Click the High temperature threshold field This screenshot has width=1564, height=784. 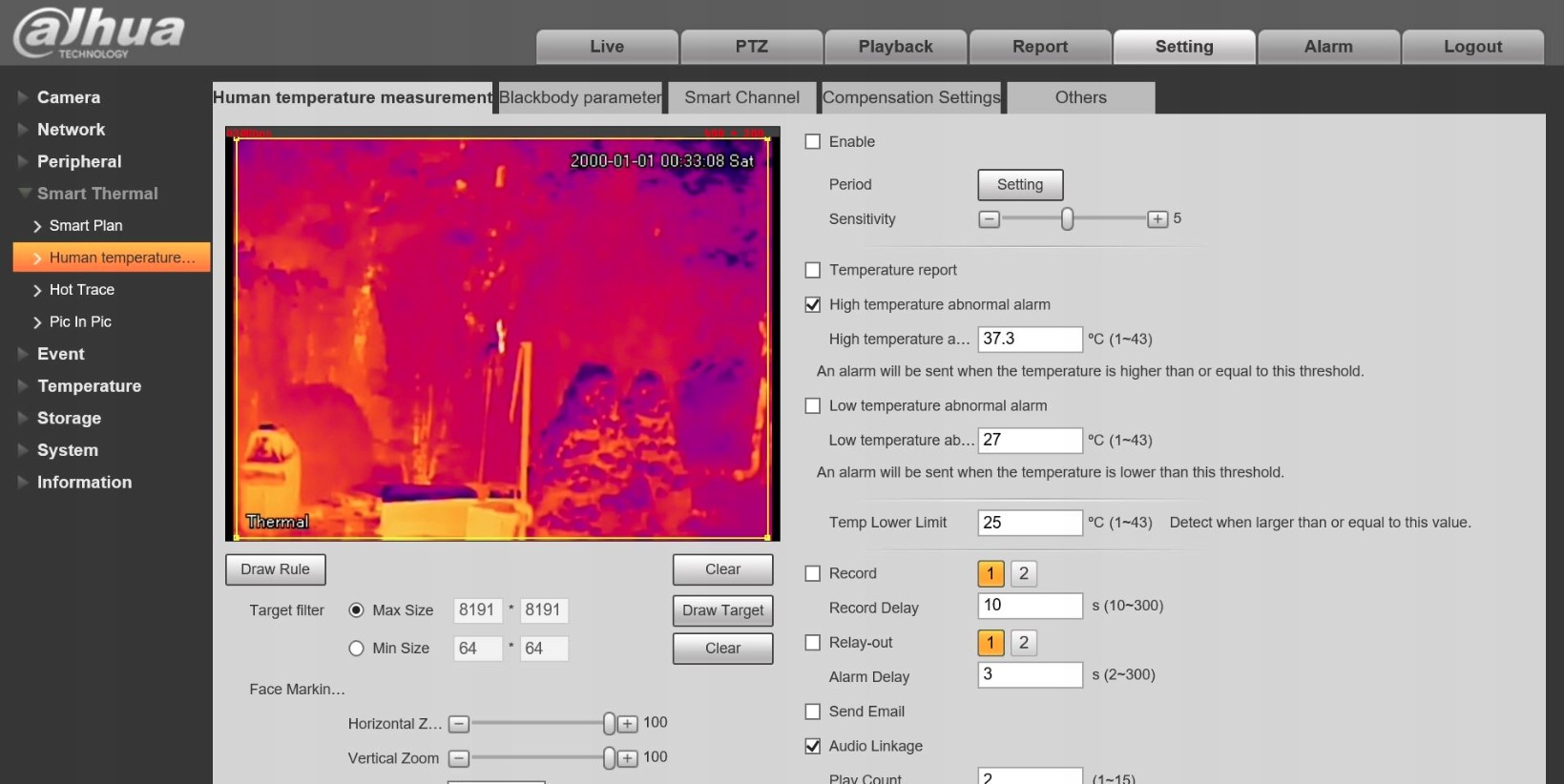[x=1029, y=339]
